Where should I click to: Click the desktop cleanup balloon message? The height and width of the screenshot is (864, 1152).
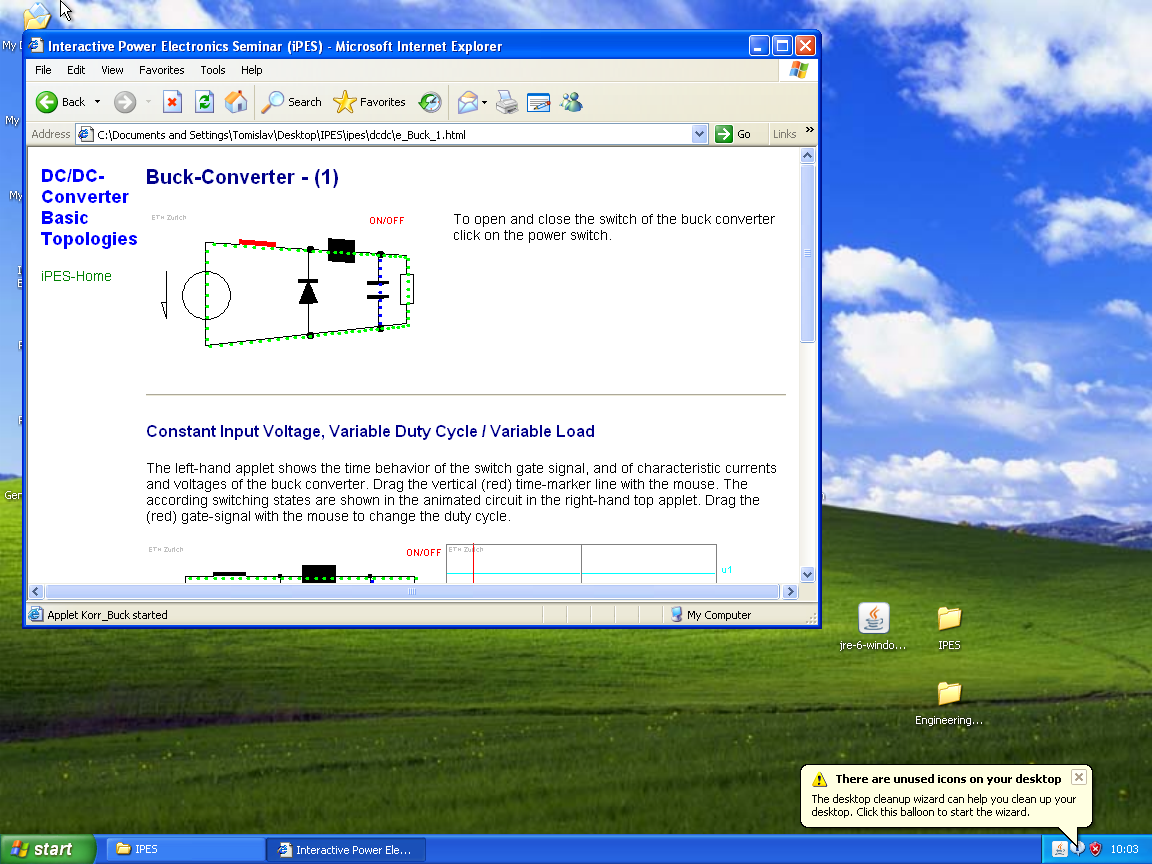(x=944, y=805)
